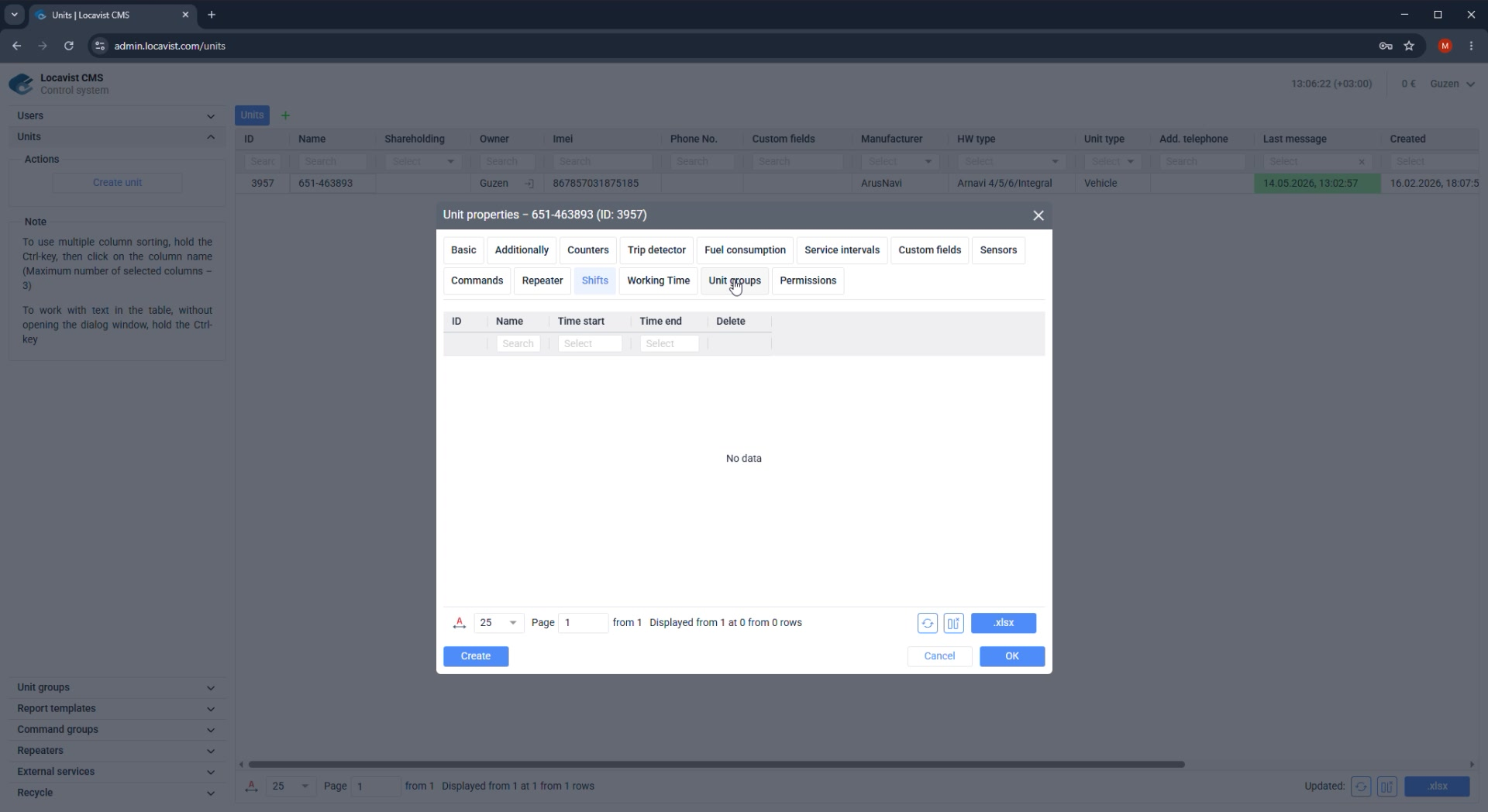Open main table column settings icon
1488x812 pixels.
click(1387, 786)
